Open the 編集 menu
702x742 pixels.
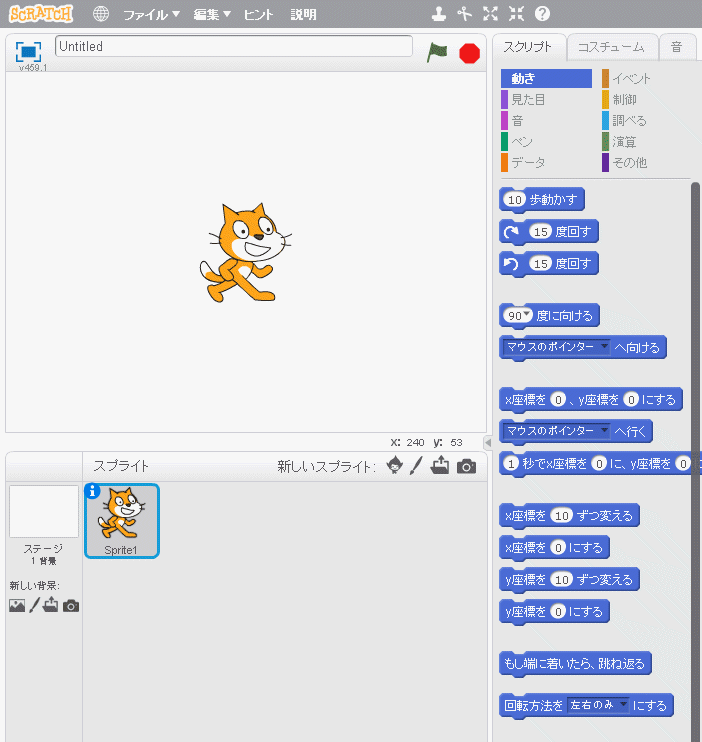212,15
